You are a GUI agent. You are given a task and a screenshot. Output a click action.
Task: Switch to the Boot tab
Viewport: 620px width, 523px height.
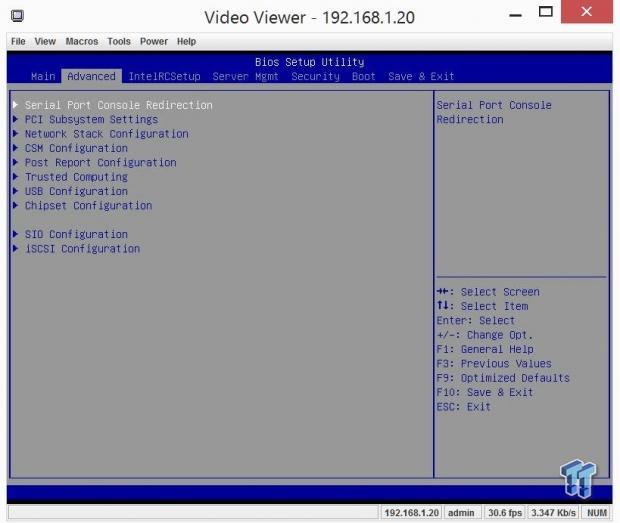[x=364, y=76]
